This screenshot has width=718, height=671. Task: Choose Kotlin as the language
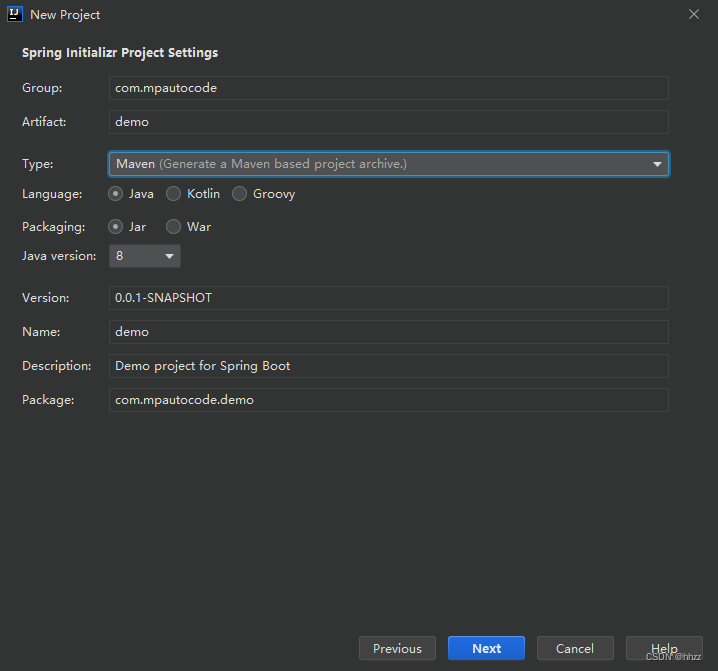coord(173,194)
